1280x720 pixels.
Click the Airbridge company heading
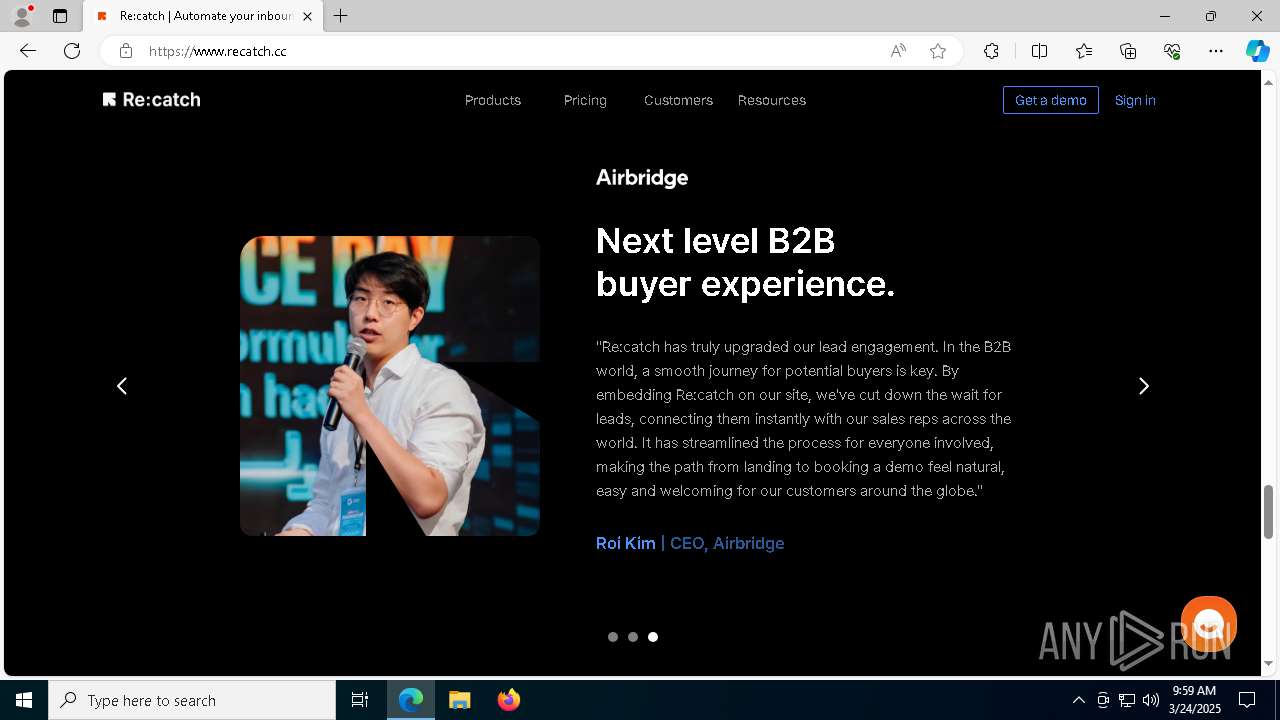point(642,177)
